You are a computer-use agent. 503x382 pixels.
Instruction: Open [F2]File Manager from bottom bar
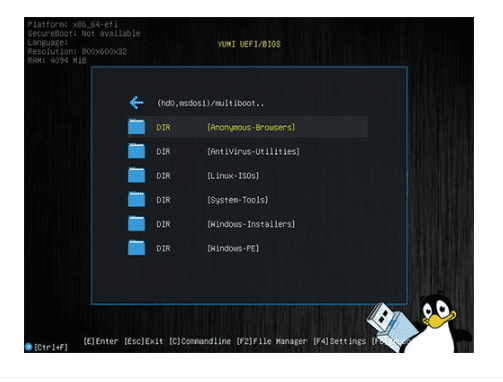[x=272, y=341]
